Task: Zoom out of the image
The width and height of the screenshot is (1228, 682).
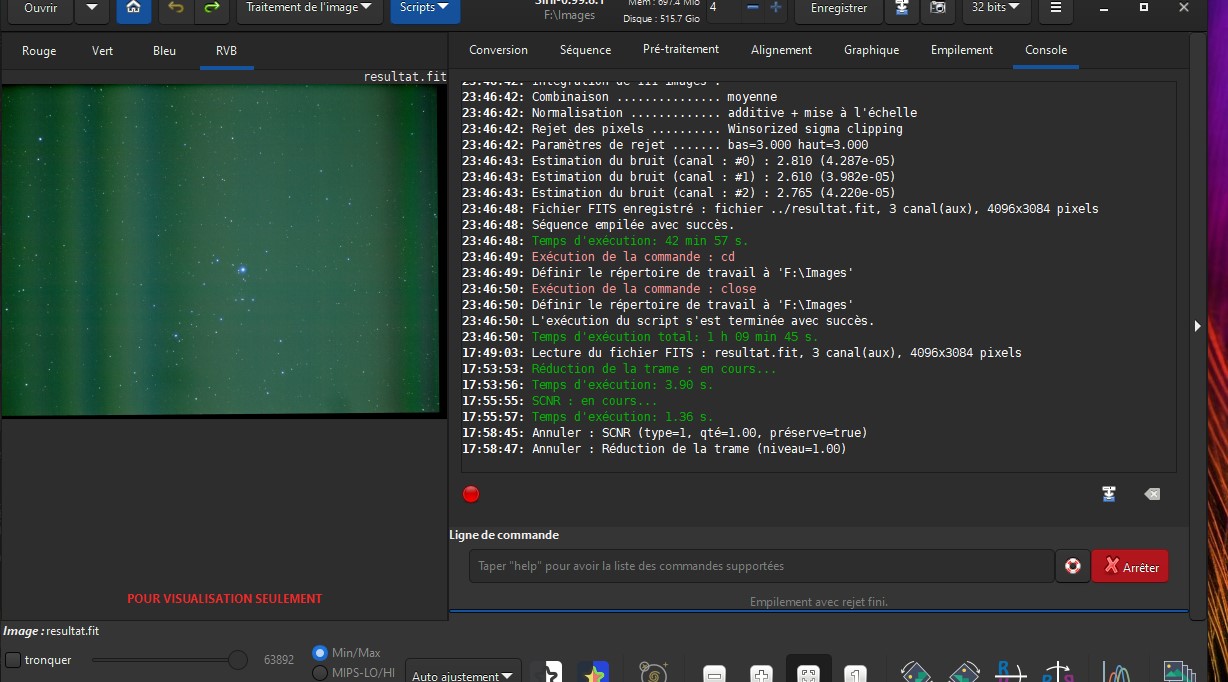Action: [714, 674]
